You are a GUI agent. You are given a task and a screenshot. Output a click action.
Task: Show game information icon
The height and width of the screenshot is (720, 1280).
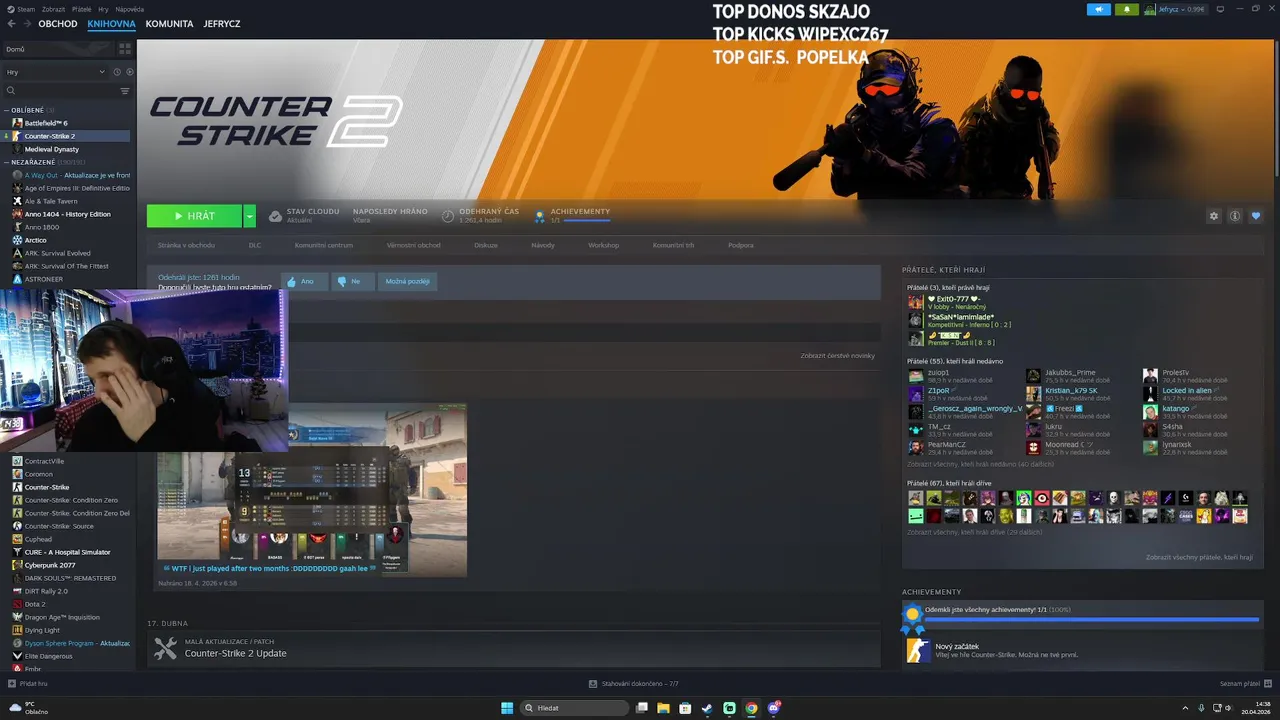click(1235, 216)
